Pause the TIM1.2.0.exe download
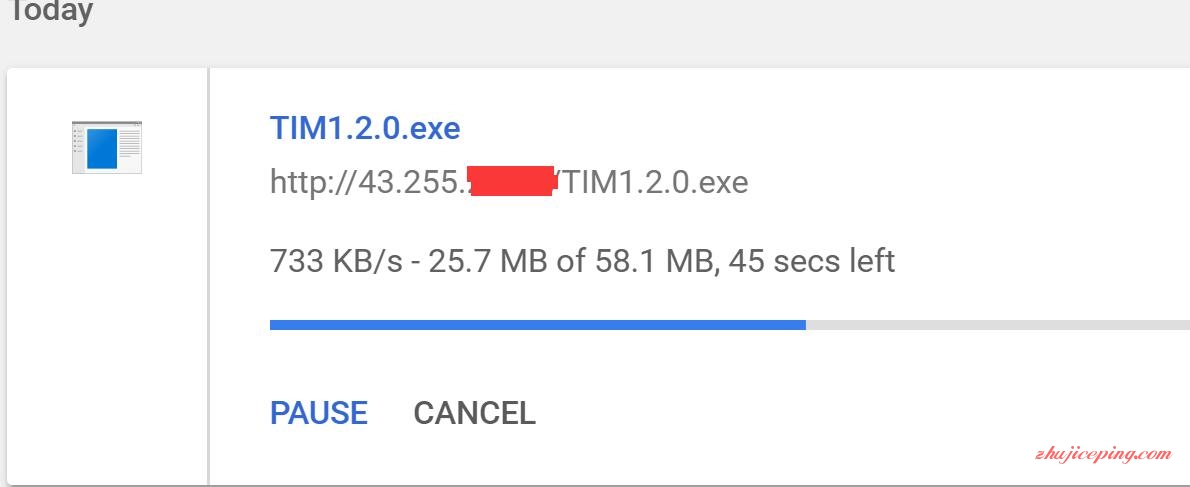The height and width of the screenshot is (487, 1190). coord(319,413)
